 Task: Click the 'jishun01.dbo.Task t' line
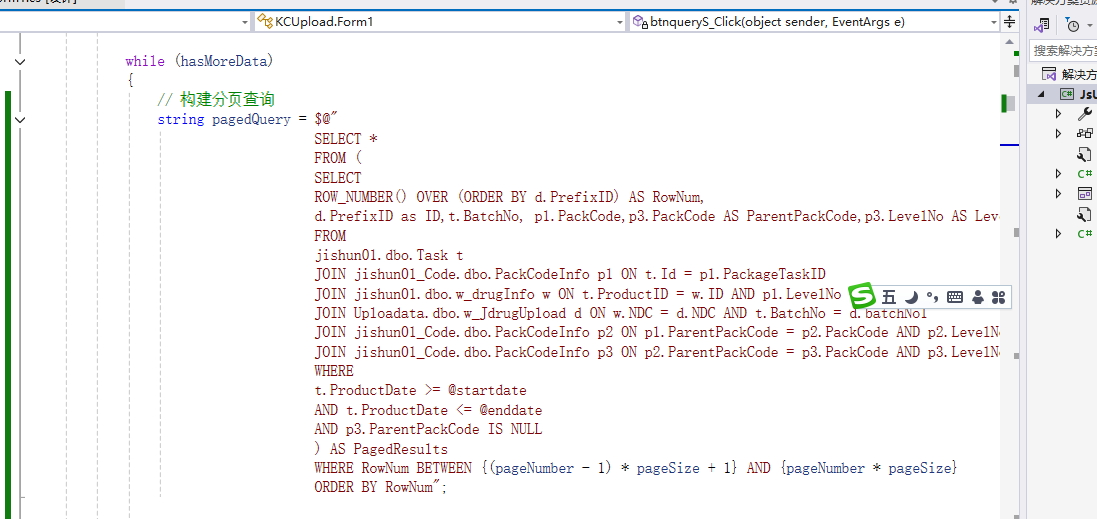point(388,255)
